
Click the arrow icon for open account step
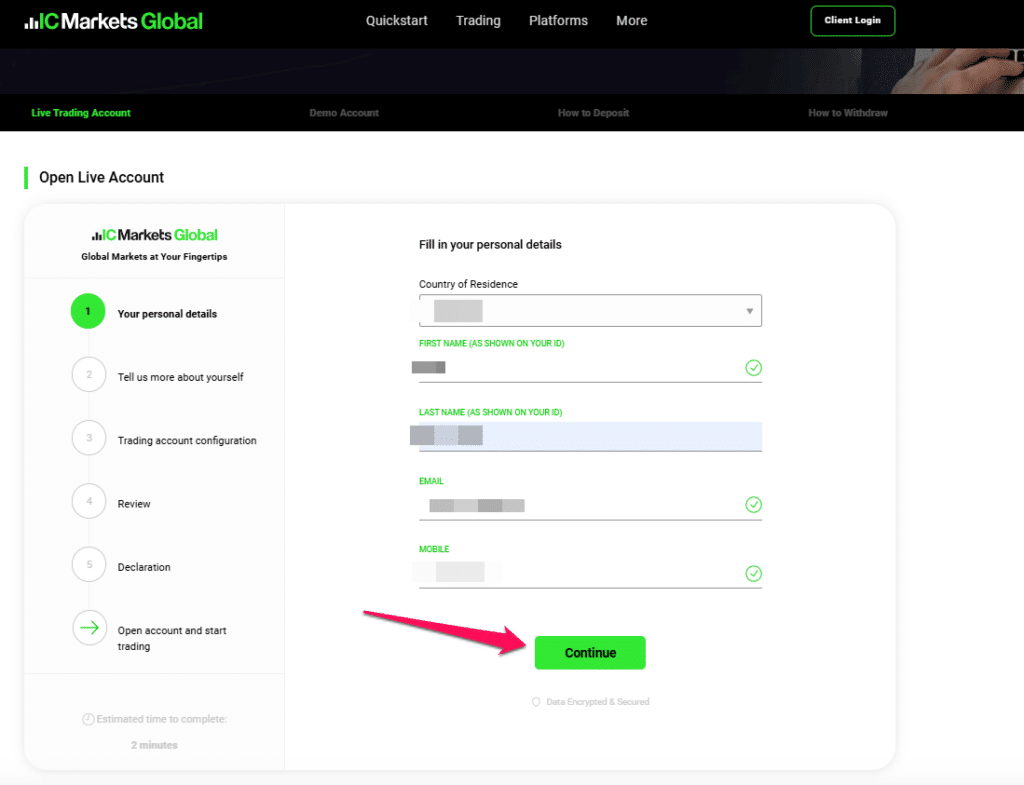point(89,628)
